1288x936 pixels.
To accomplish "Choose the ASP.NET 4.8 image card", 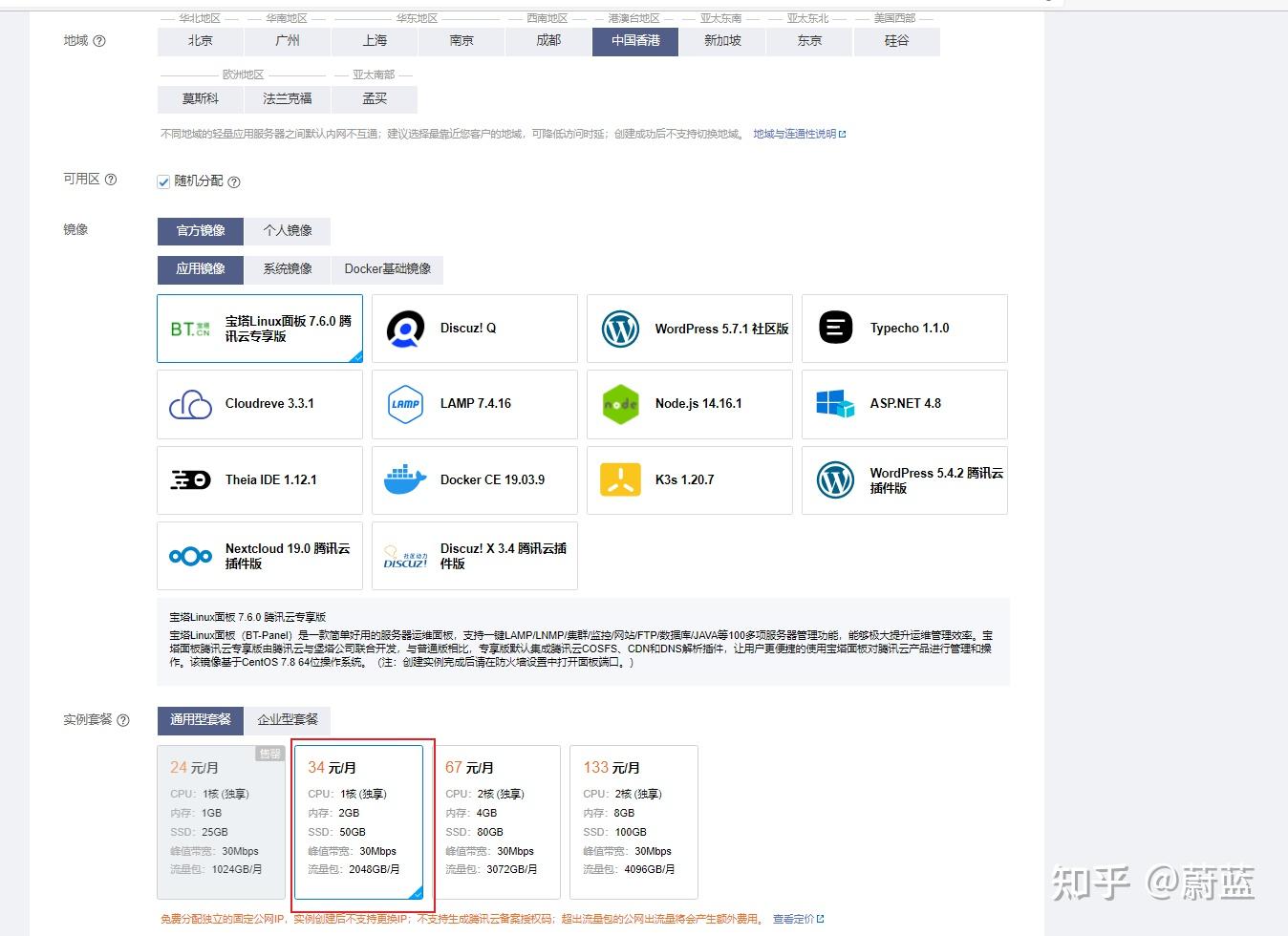I will click(x=905, y=404).
